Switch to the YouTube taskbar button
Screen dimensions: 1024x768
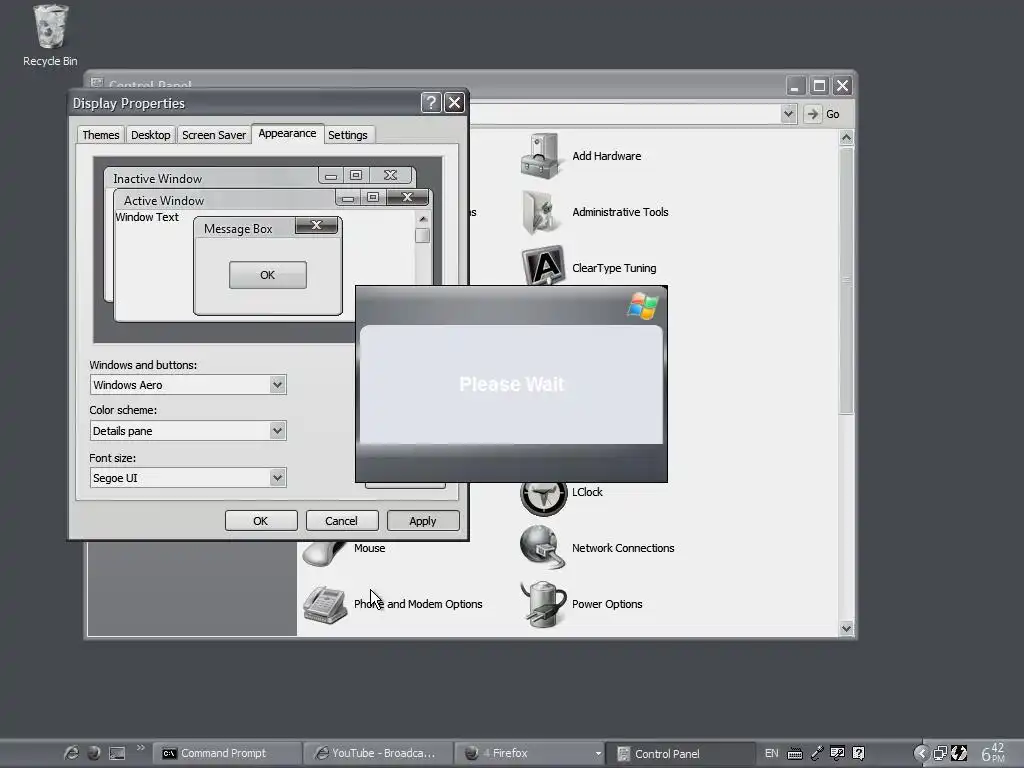click(x=377, y=753)
